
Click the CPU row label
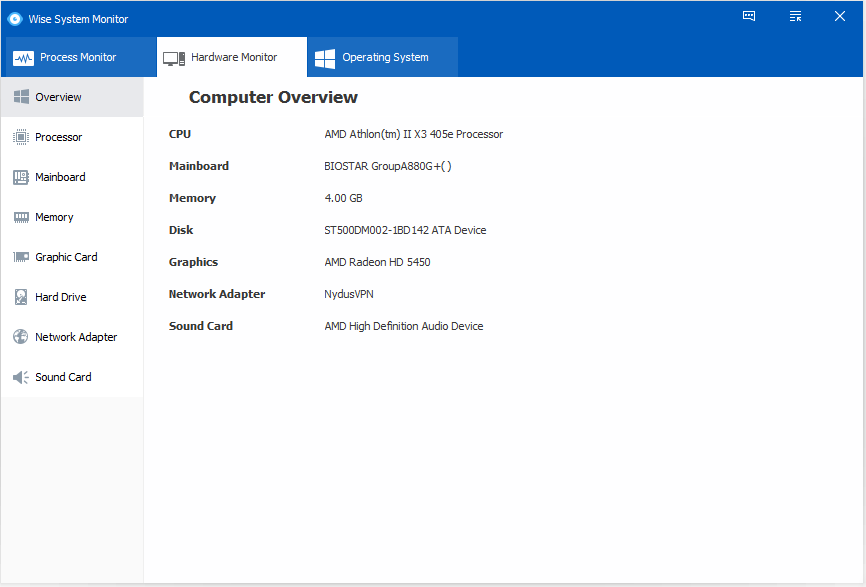[x=180, y=134]
